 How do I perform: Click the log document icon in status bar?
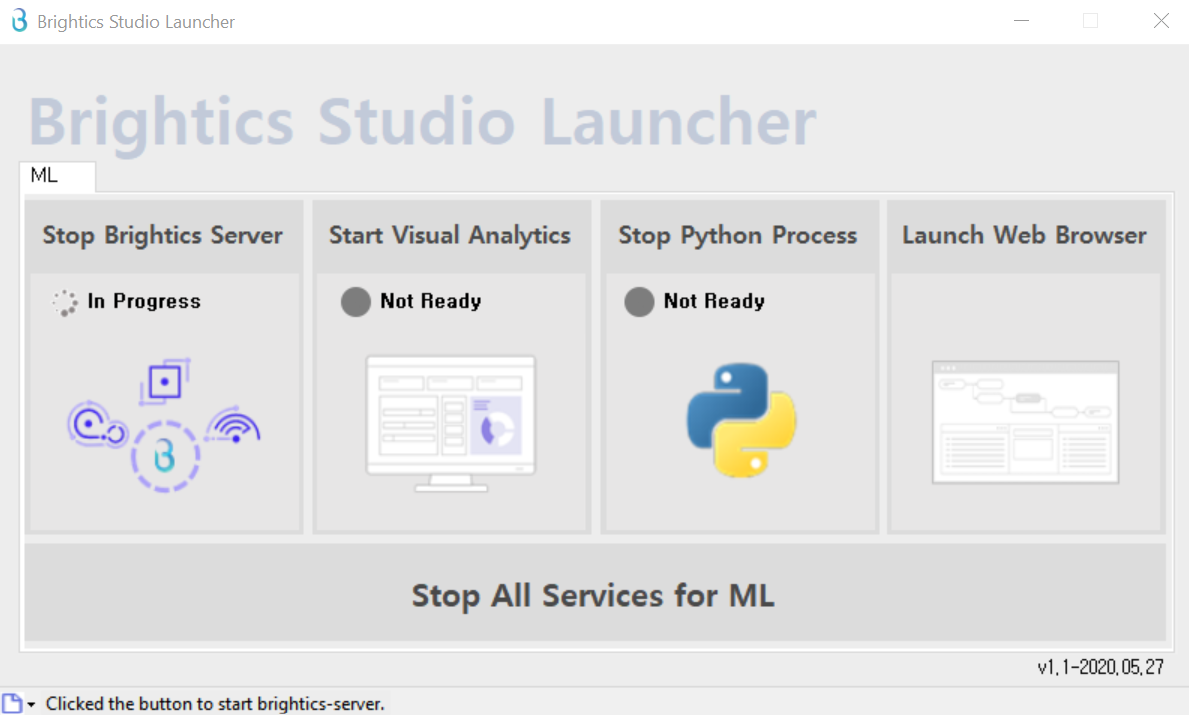[12, 703]
